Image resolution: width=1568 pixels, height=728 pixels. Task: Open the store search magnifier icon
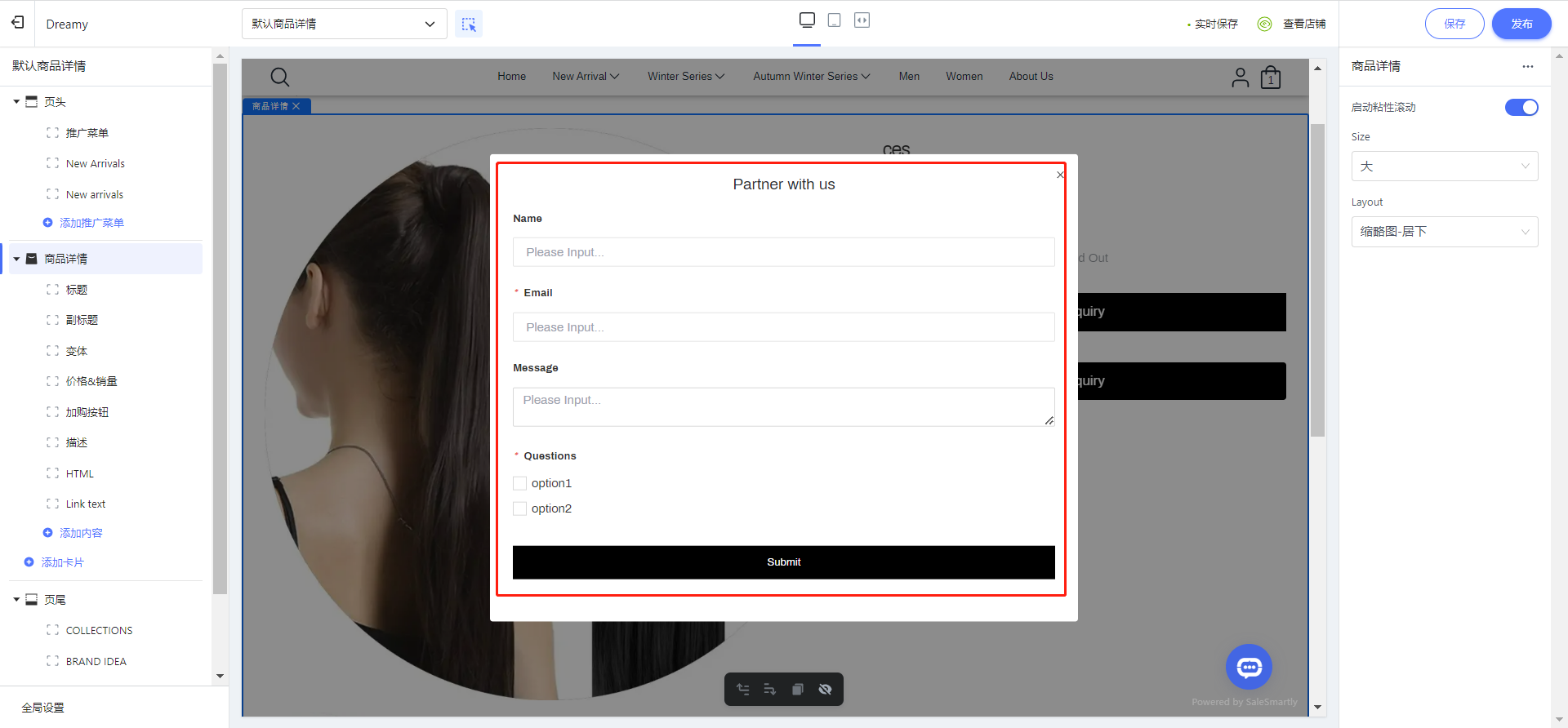tap(280, 77)
